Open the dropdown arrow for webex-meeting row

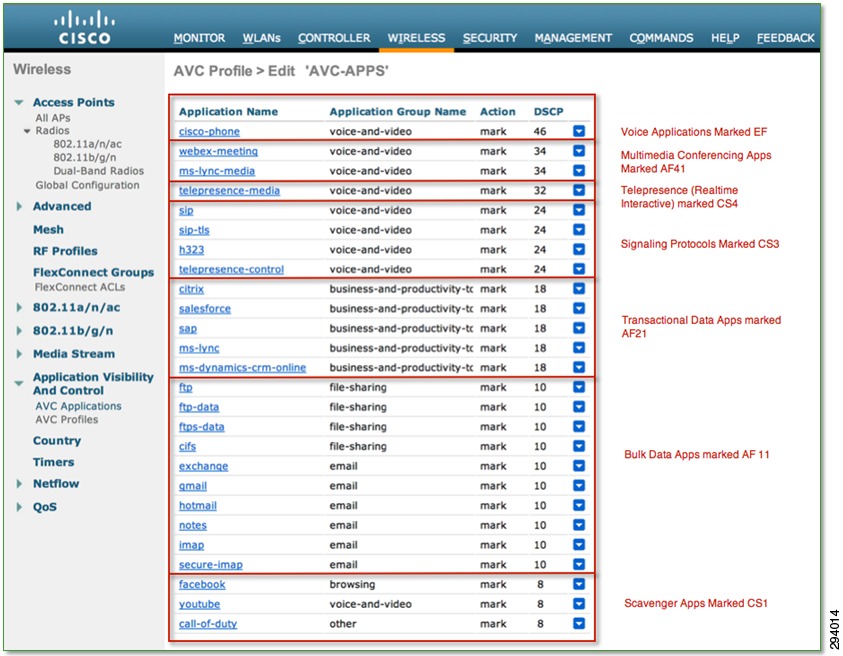click(x=579, y=151)
